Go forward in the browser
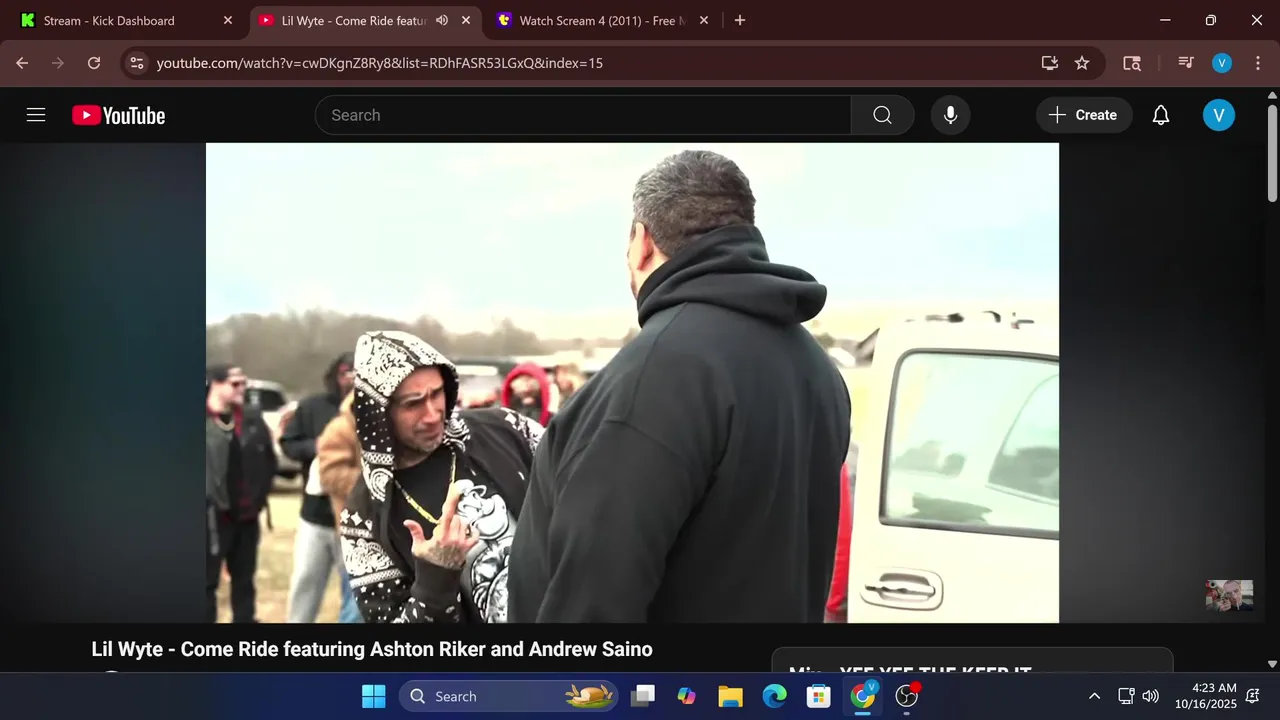Screen dimensions: 1280x720 (x=58, y=63)
